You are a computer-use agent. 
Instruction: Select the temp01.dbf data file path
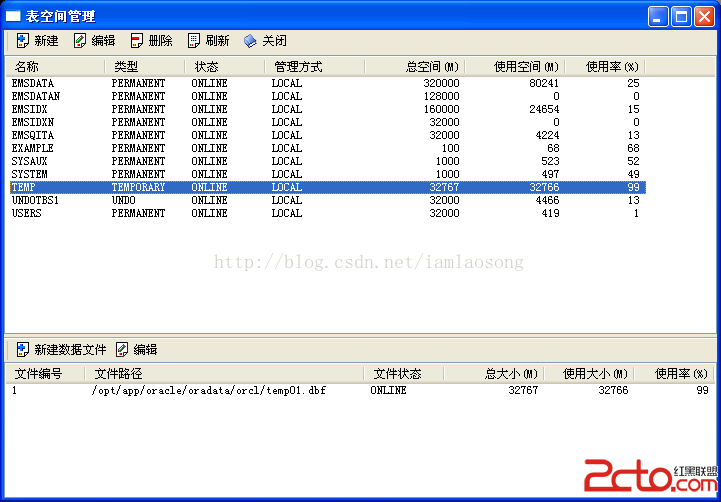tap(209, 390)
